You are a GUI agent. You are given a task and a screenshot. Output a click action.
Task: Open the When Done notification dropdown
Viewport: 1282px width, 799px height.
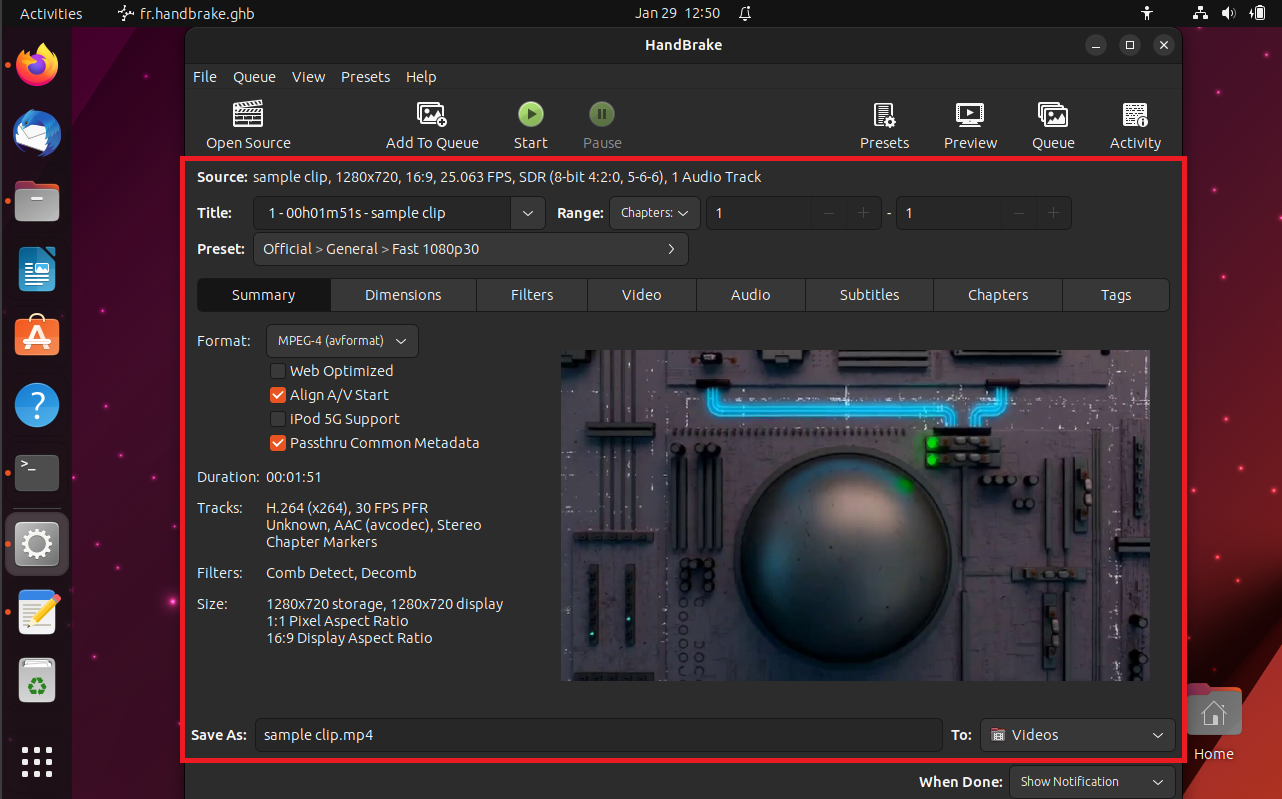(x=1091, y=782)
